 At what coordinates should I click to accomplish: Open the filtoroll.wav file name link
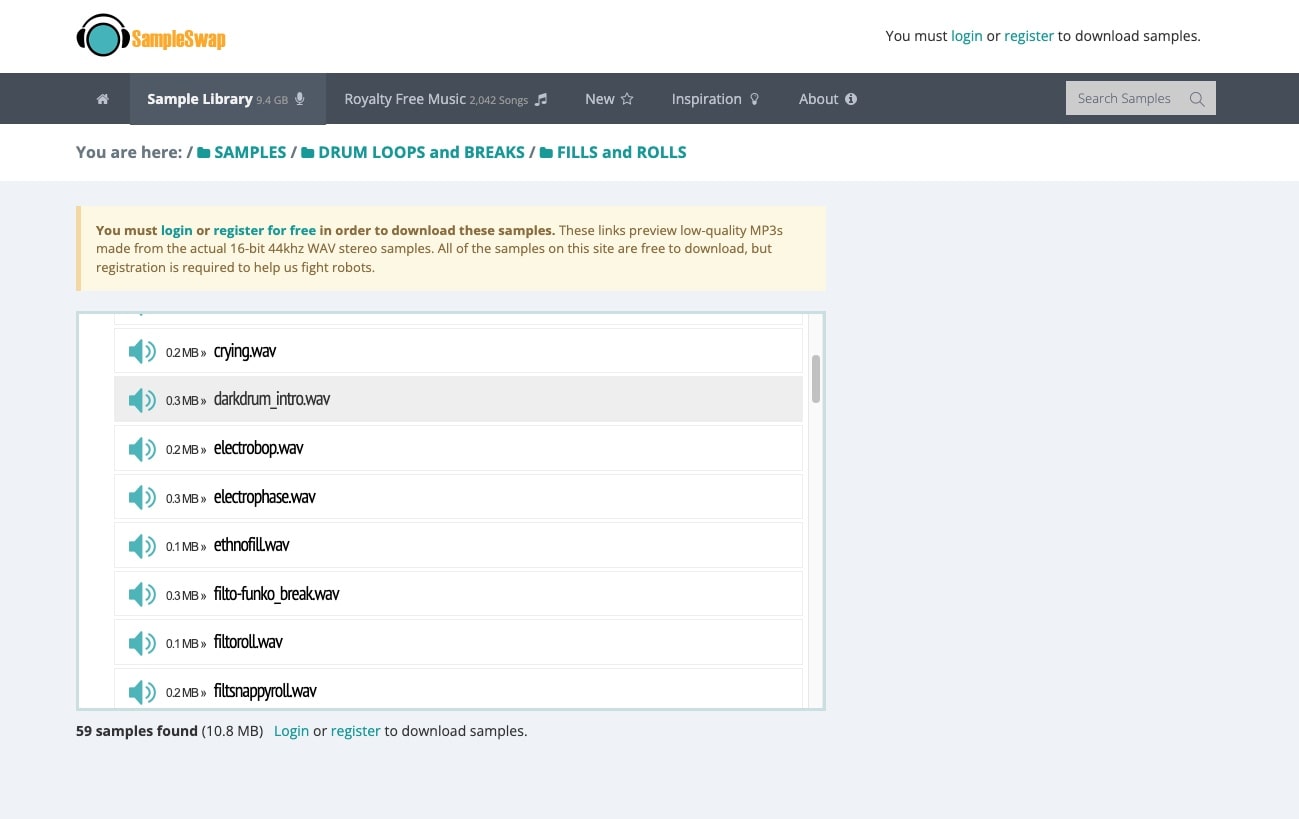click(248, 642)
